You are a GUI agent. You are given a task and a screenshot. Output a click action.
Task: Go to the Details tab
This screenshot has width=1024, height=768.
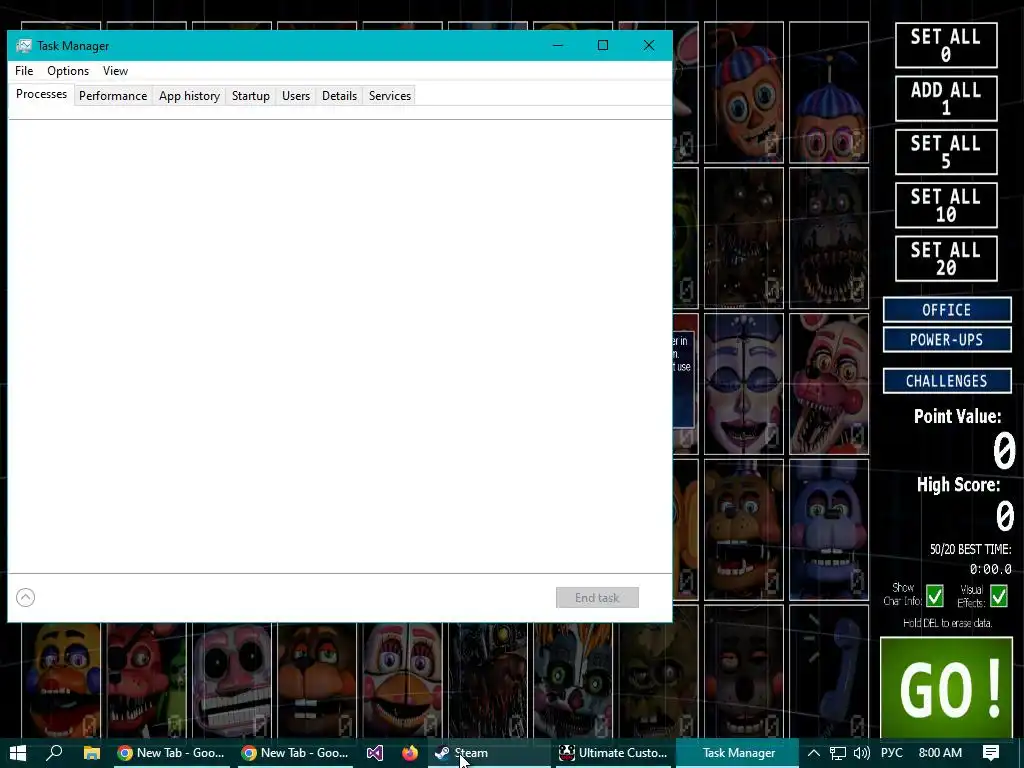pos(340,95)
